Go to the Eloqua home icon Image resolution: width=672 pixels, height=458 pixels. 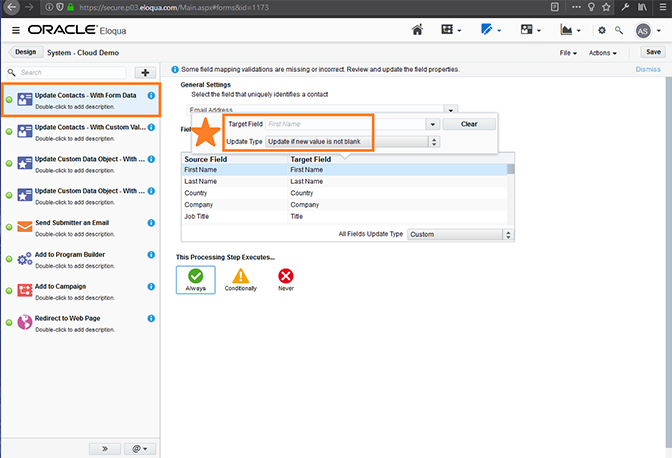point(417,30)
